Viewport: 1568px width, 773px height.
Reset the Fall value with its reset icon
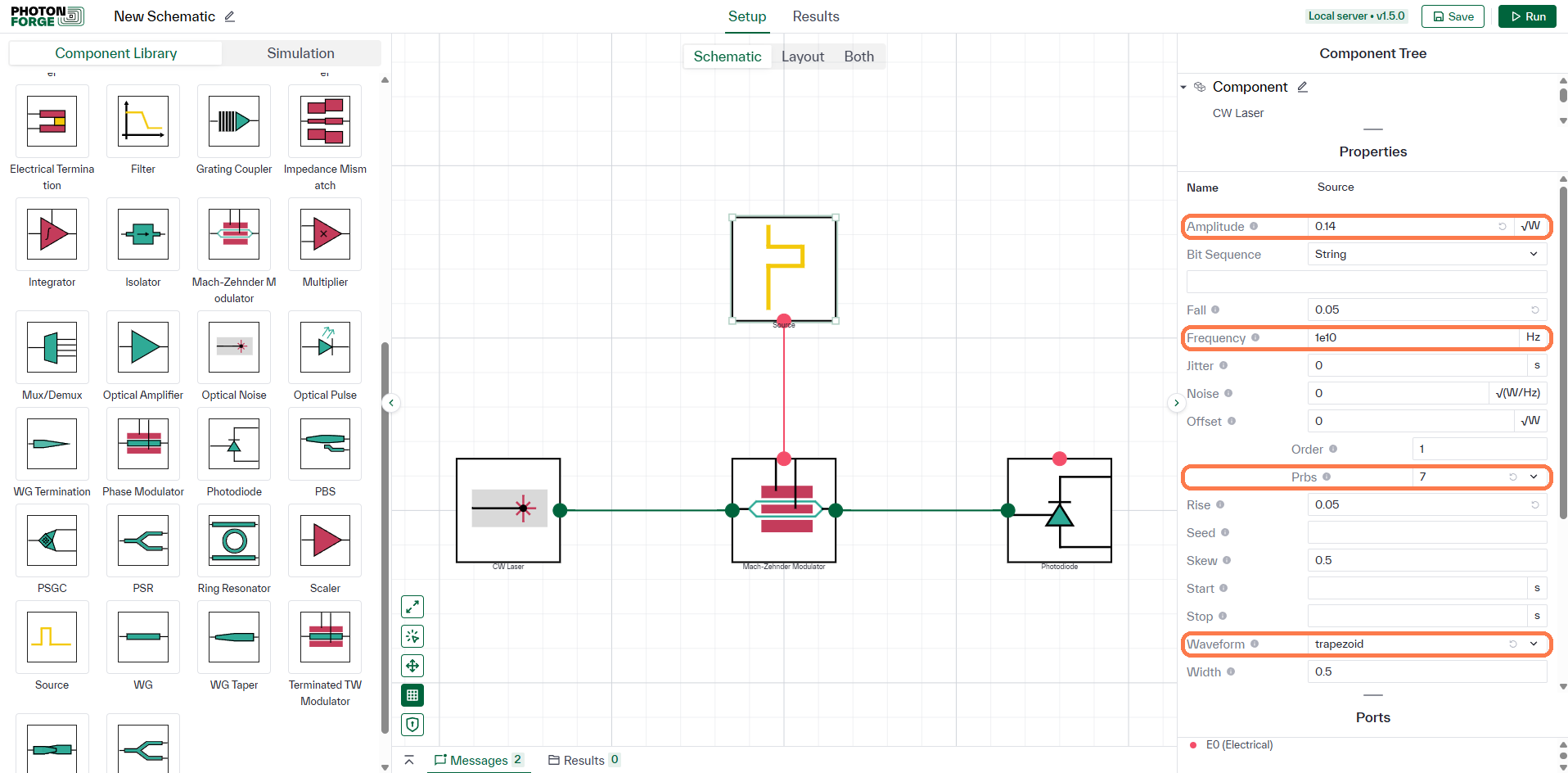pos(1535,310)
